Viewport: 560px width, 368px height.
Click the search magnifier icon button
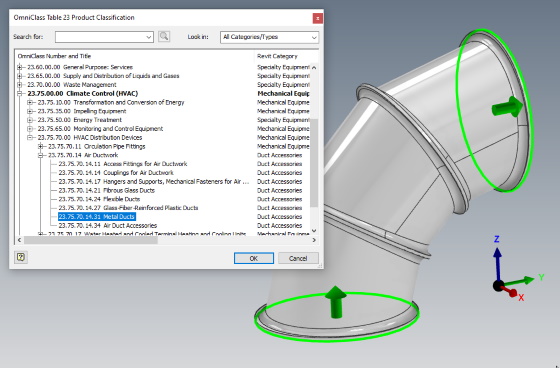(x=164, y=36)
